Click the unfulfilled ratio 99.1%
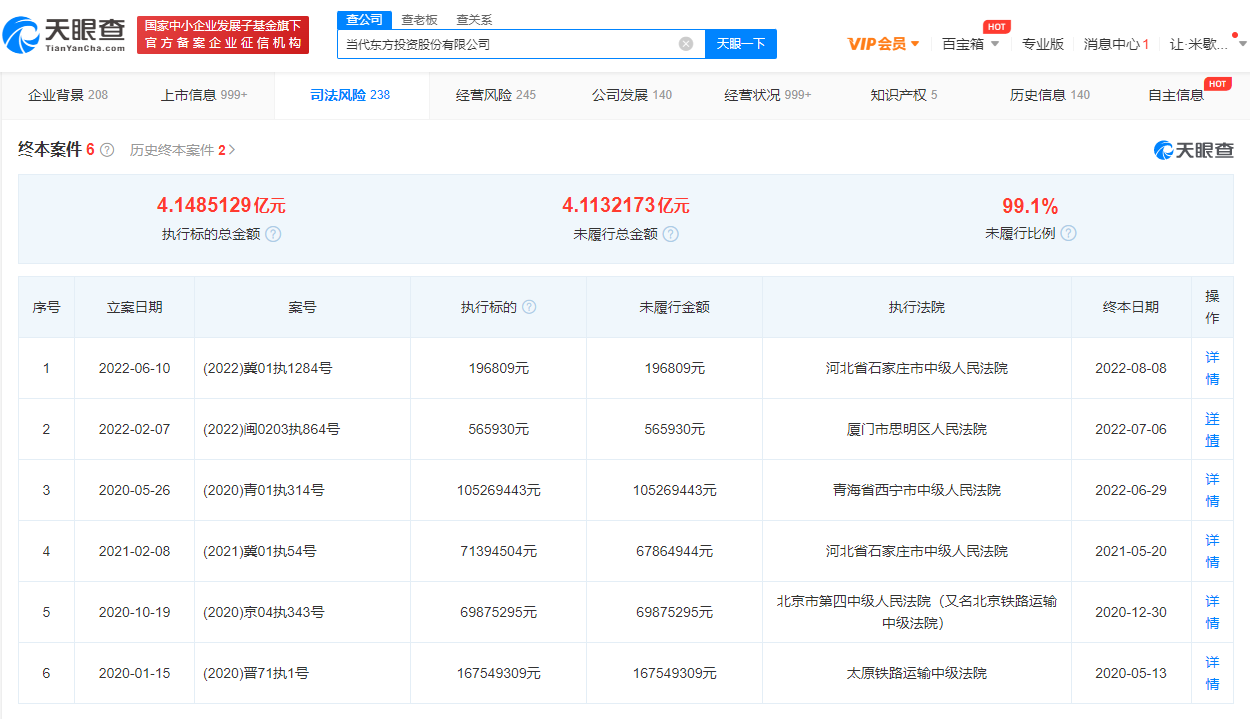 pos(1030,206)
